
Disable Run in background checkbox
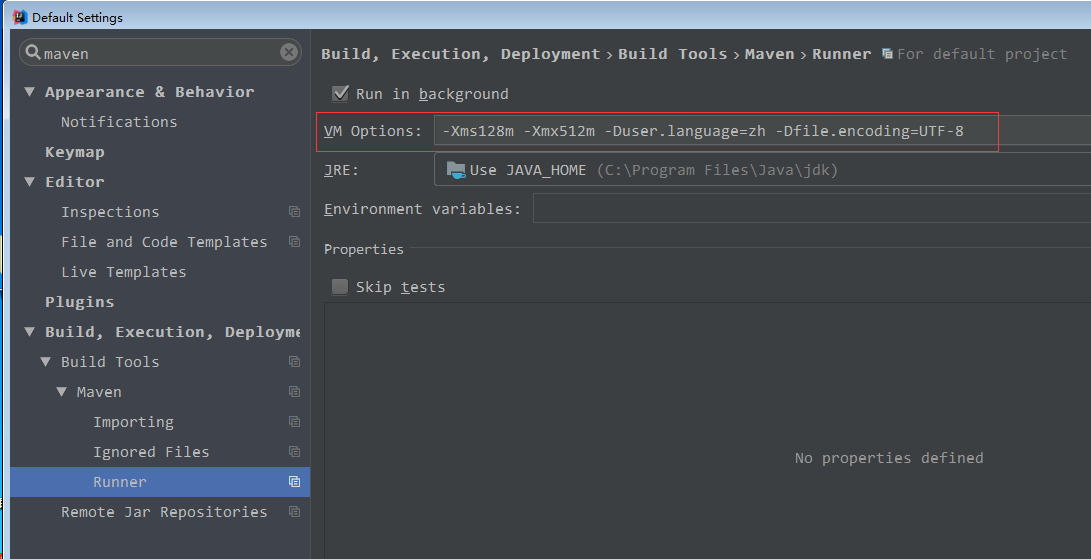pos(340,93)
